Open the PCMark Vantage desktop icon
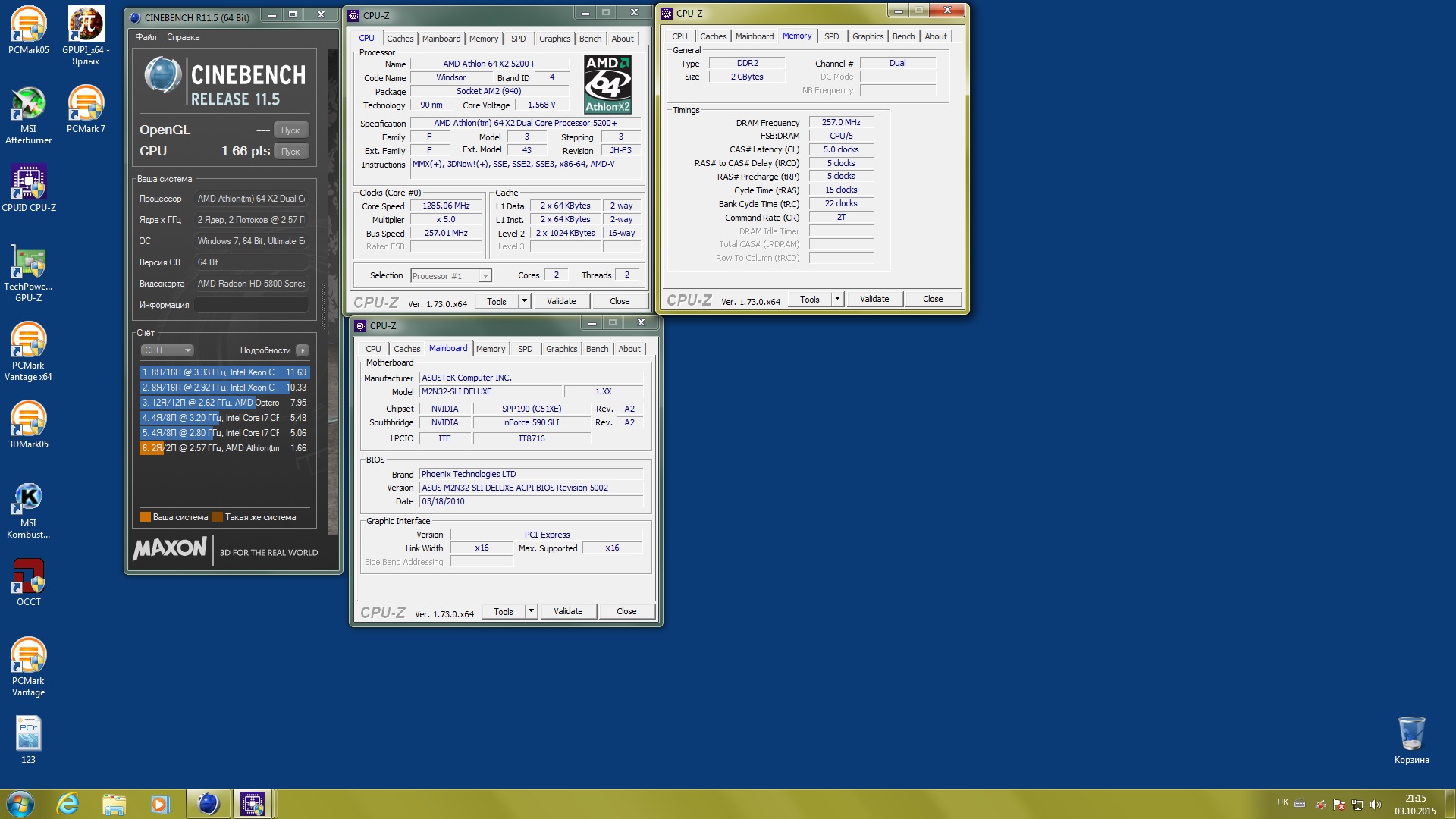Viewport: 1456px width, 819px height. pos(28,667)
